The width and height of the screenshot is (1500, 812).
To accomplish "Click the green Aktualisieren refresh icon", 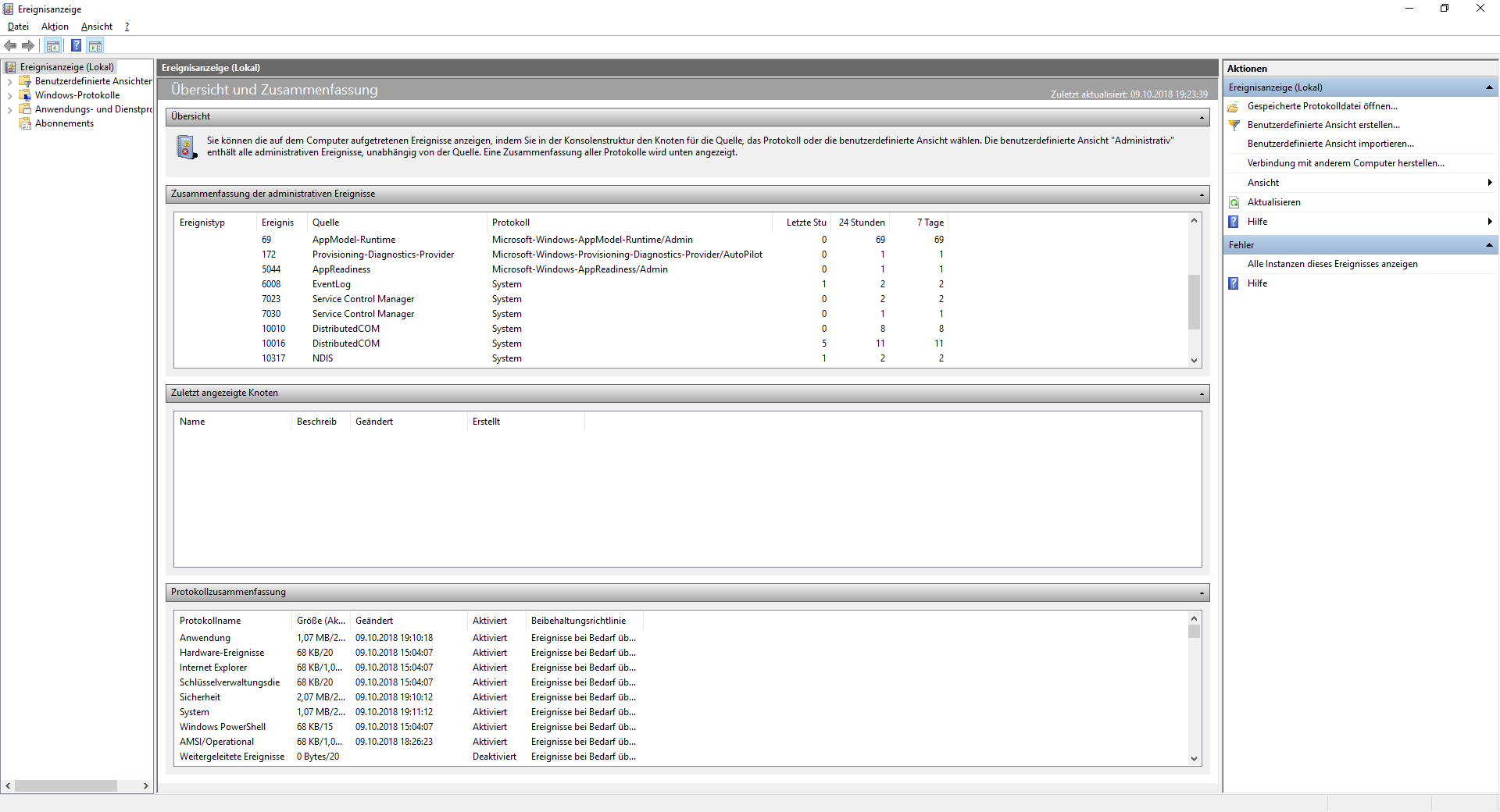I will pos(1234,202).
